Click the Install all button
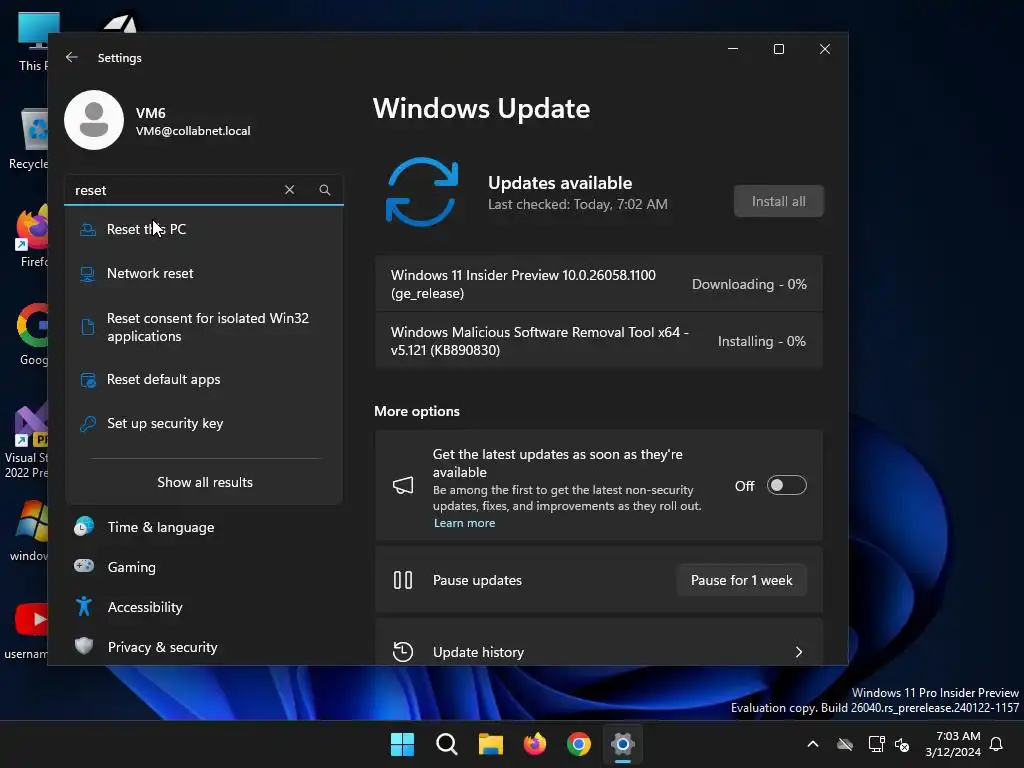1024x768 pixels. (778, 201)
